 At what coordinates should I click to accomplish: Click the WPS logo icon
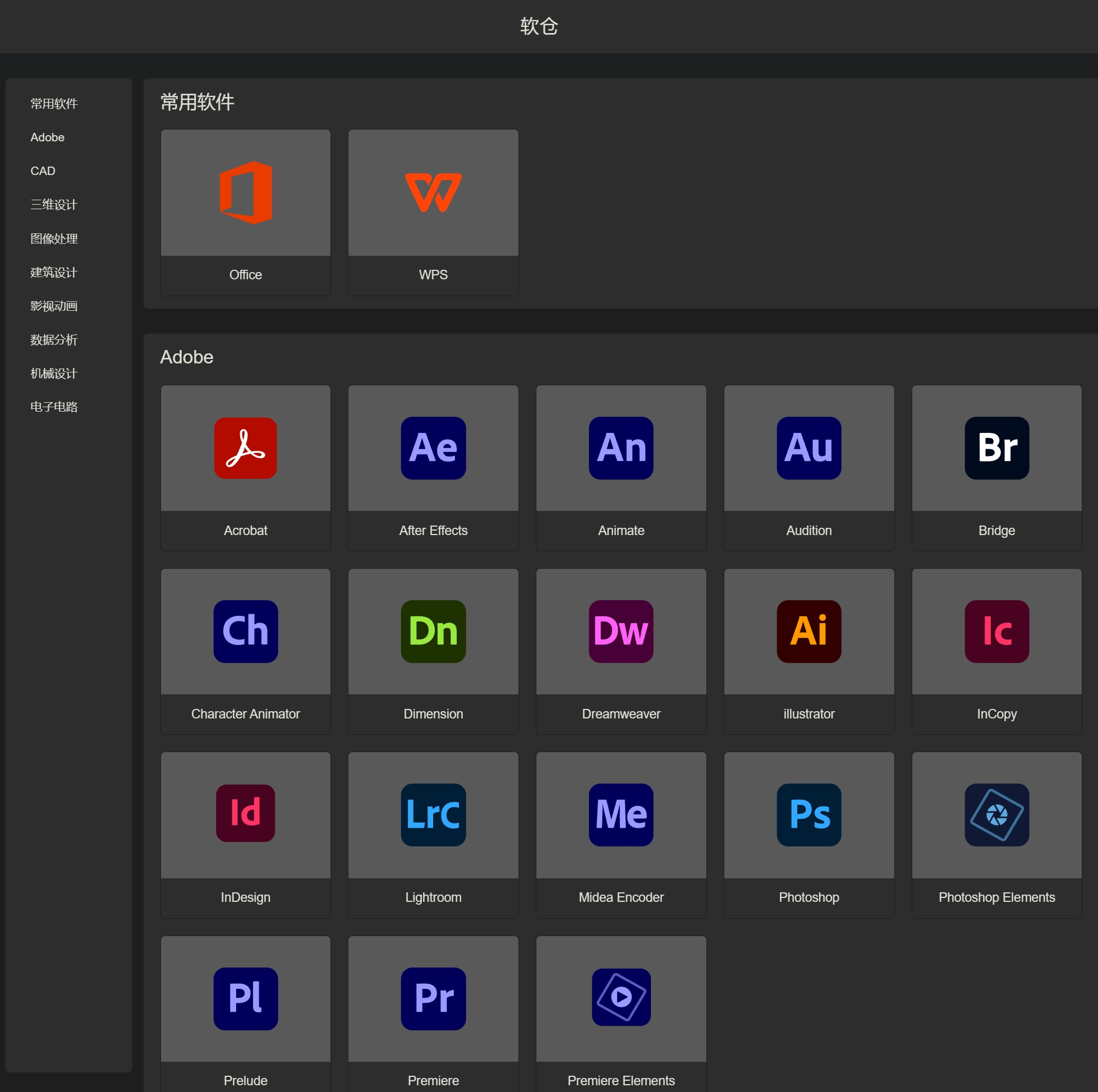(x=433, y=192)
